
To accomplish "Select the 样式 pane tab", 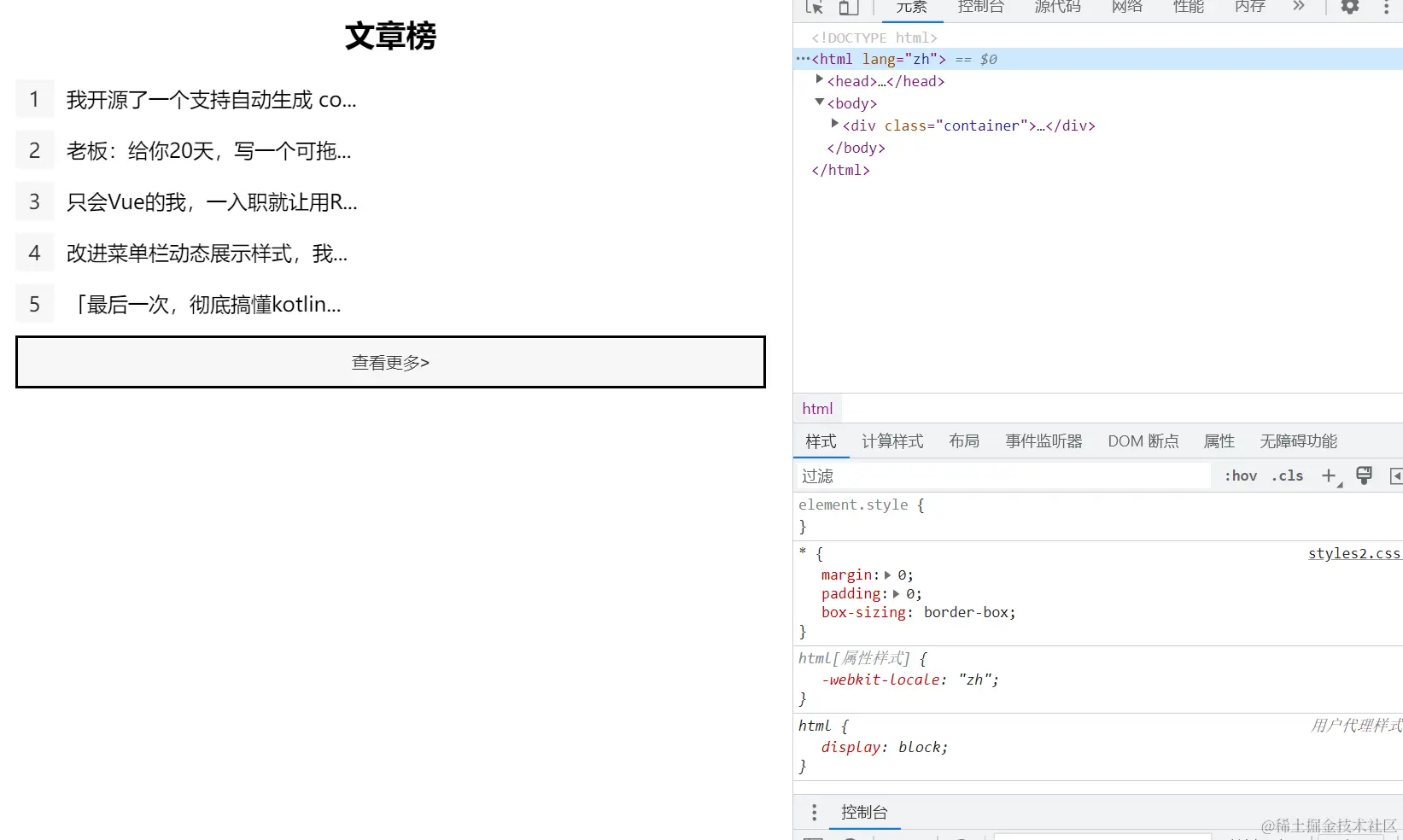I will tap(821, 441).
